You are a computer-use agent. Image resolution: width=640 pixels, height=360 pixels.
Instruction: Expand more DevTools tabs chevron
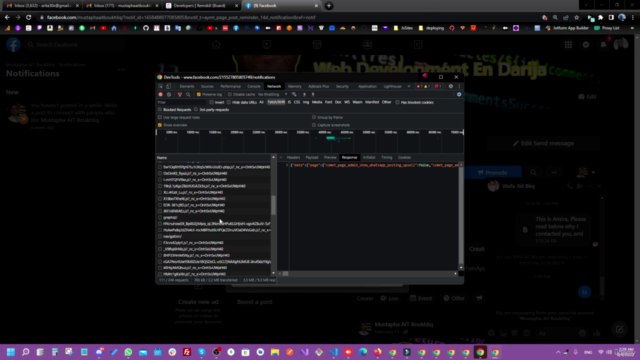409,86
